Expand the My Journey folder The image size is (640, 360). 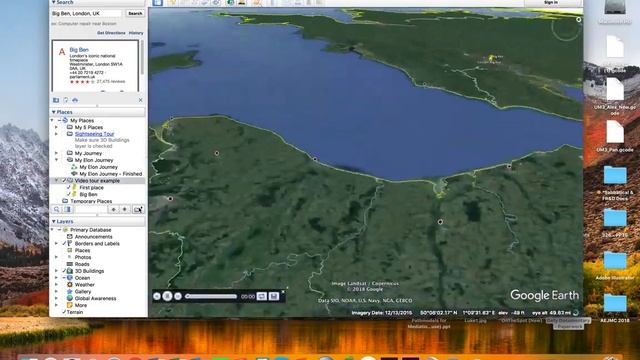(x=56, y=153)
